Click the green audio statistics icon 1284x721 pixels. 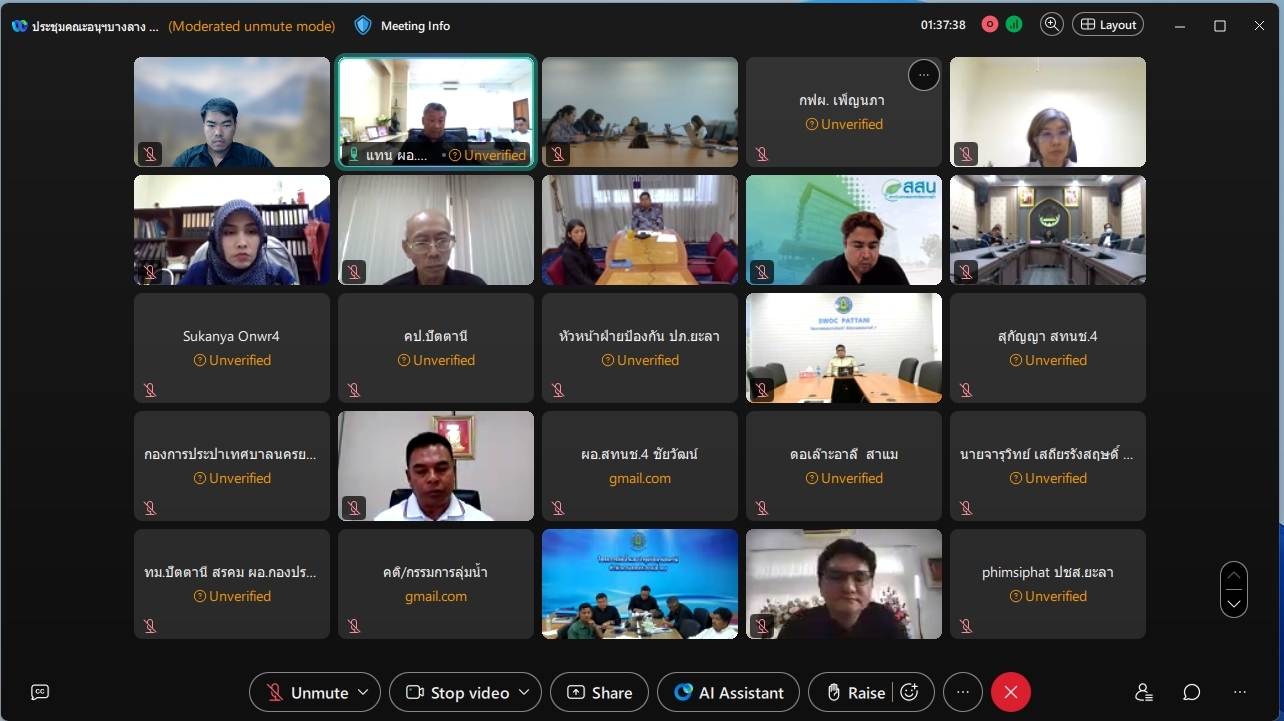point(1014,25)
